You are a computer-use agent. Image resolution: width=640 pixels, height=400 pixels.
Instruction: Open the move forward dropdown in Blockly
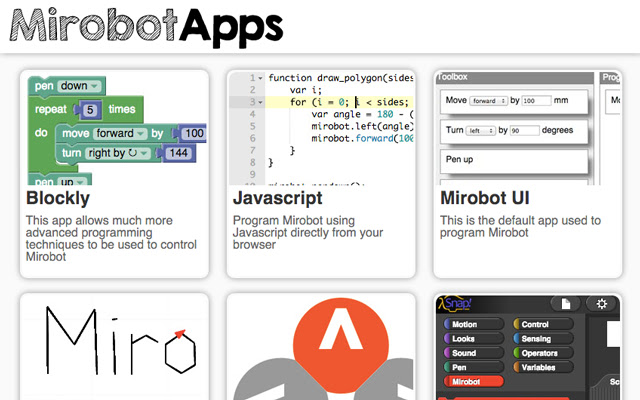tap(120, 133)
